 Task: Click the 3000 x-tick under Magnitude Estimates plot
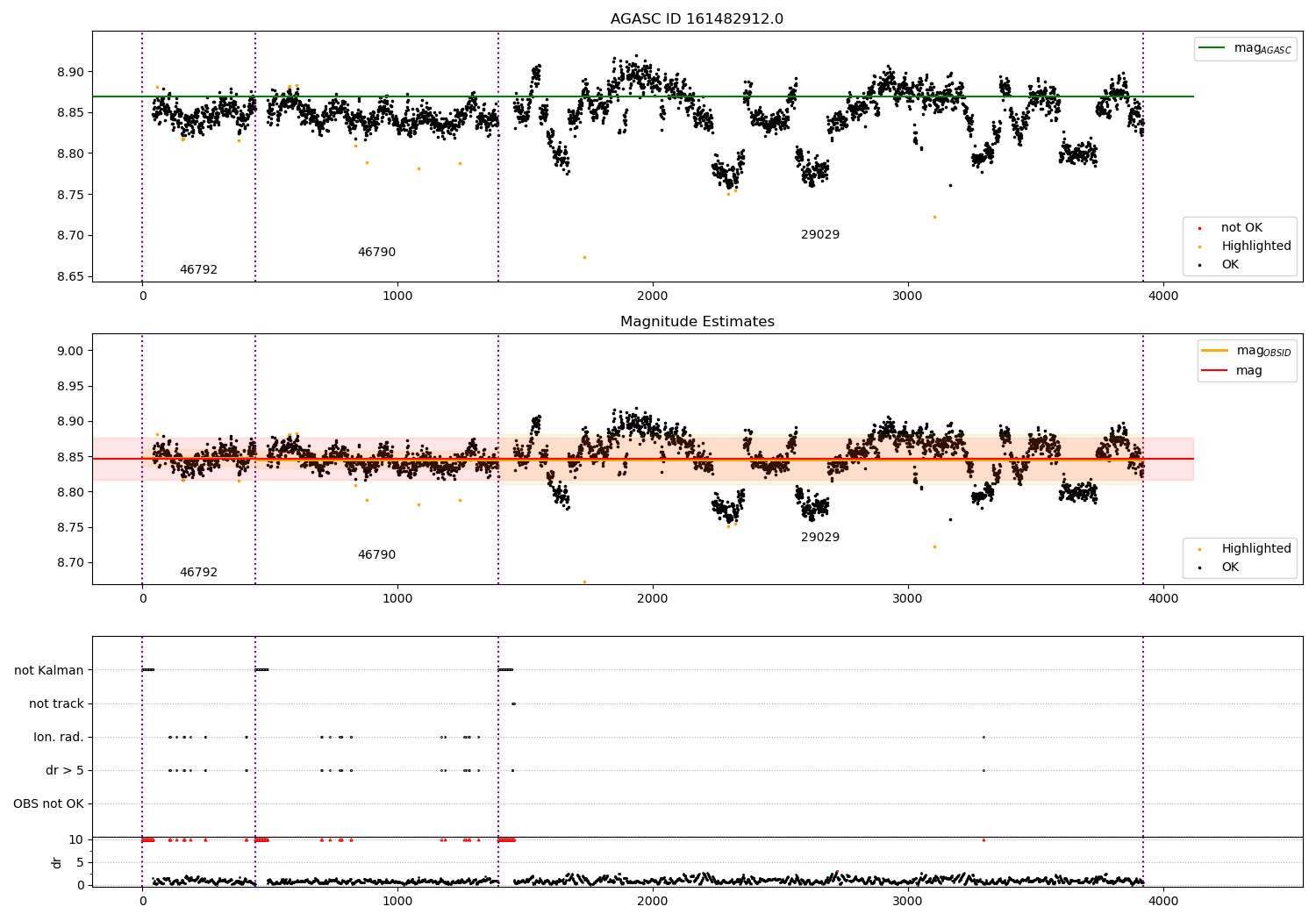(x=908, y=599)
